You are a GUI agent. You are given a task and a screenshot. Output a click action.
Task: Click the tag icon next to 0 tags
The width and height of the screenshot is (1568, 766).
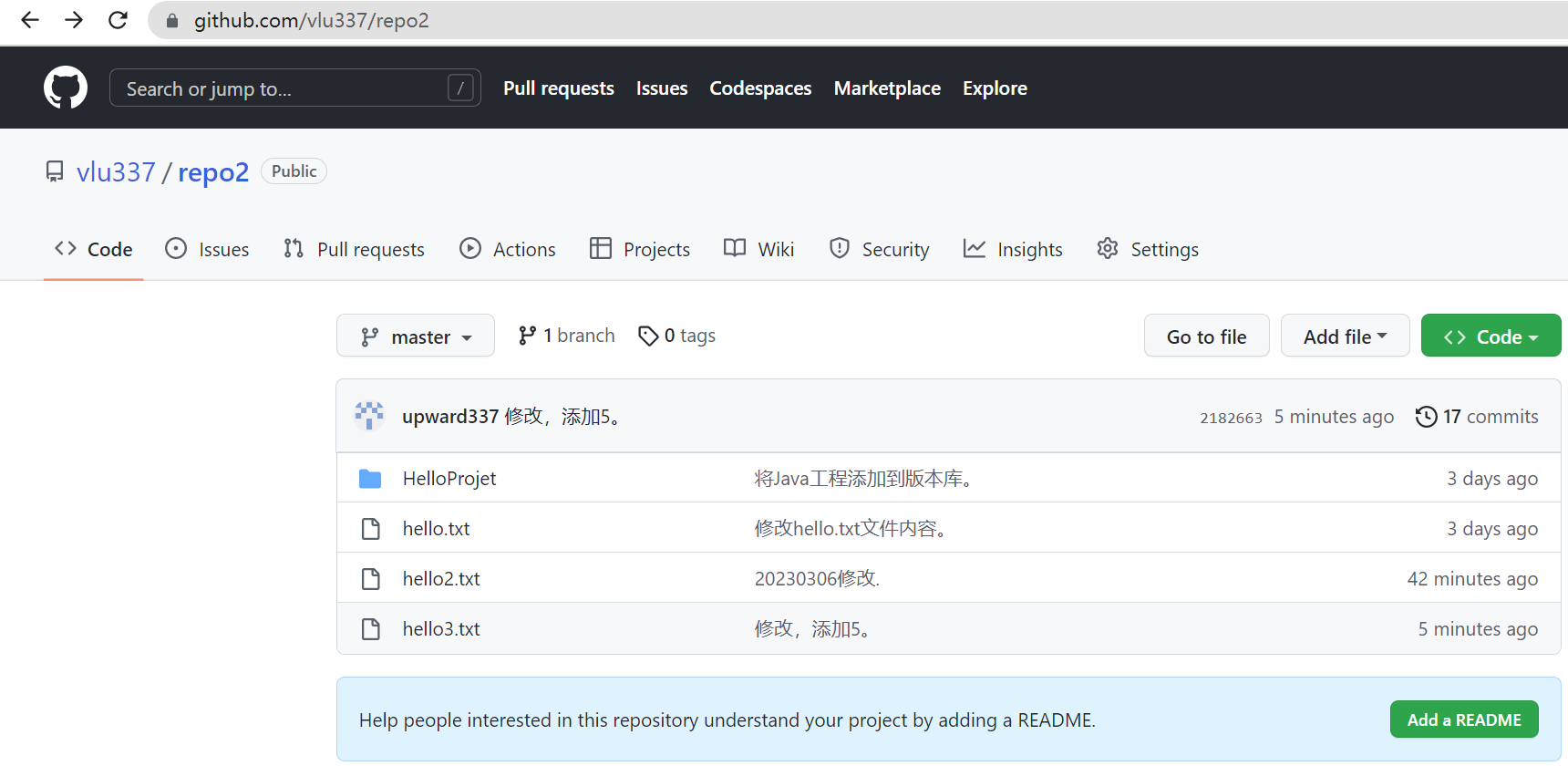648,336
